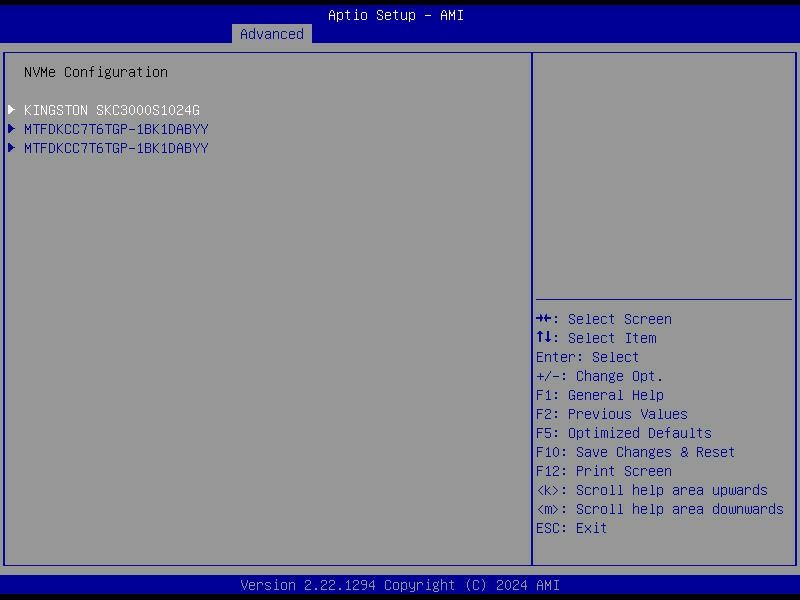Click the Select Item help text

(612, 338)
